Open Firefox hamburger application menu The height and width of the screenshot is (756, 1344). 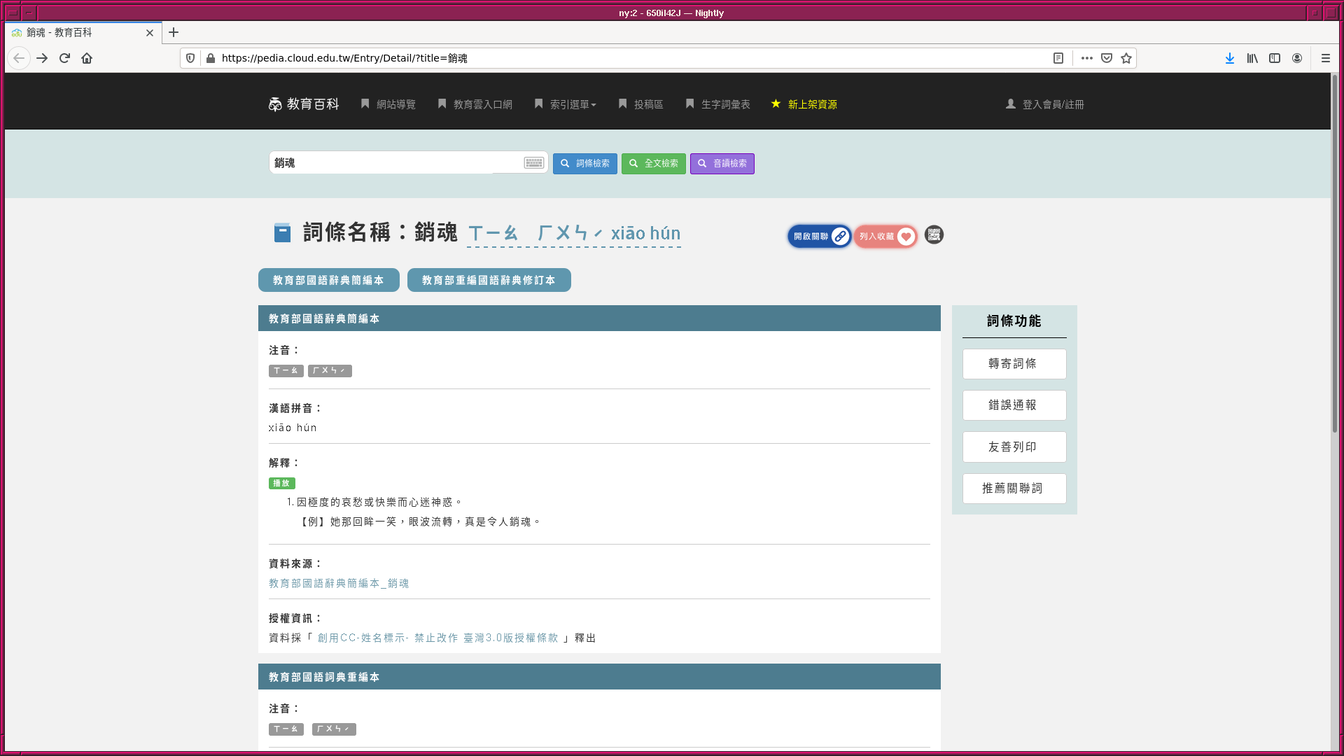pos(1325,58)
